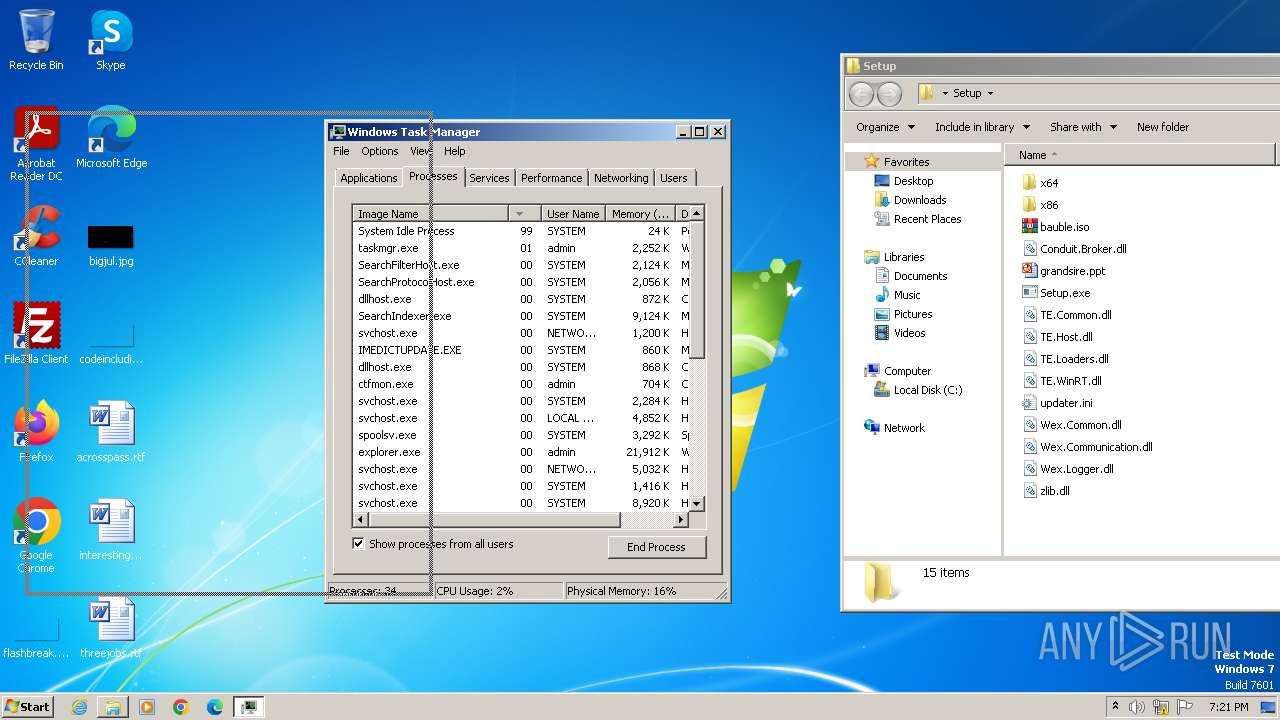
Task: Click the process list vertical scrollbar thumb
Action: [x=697, y=289]
